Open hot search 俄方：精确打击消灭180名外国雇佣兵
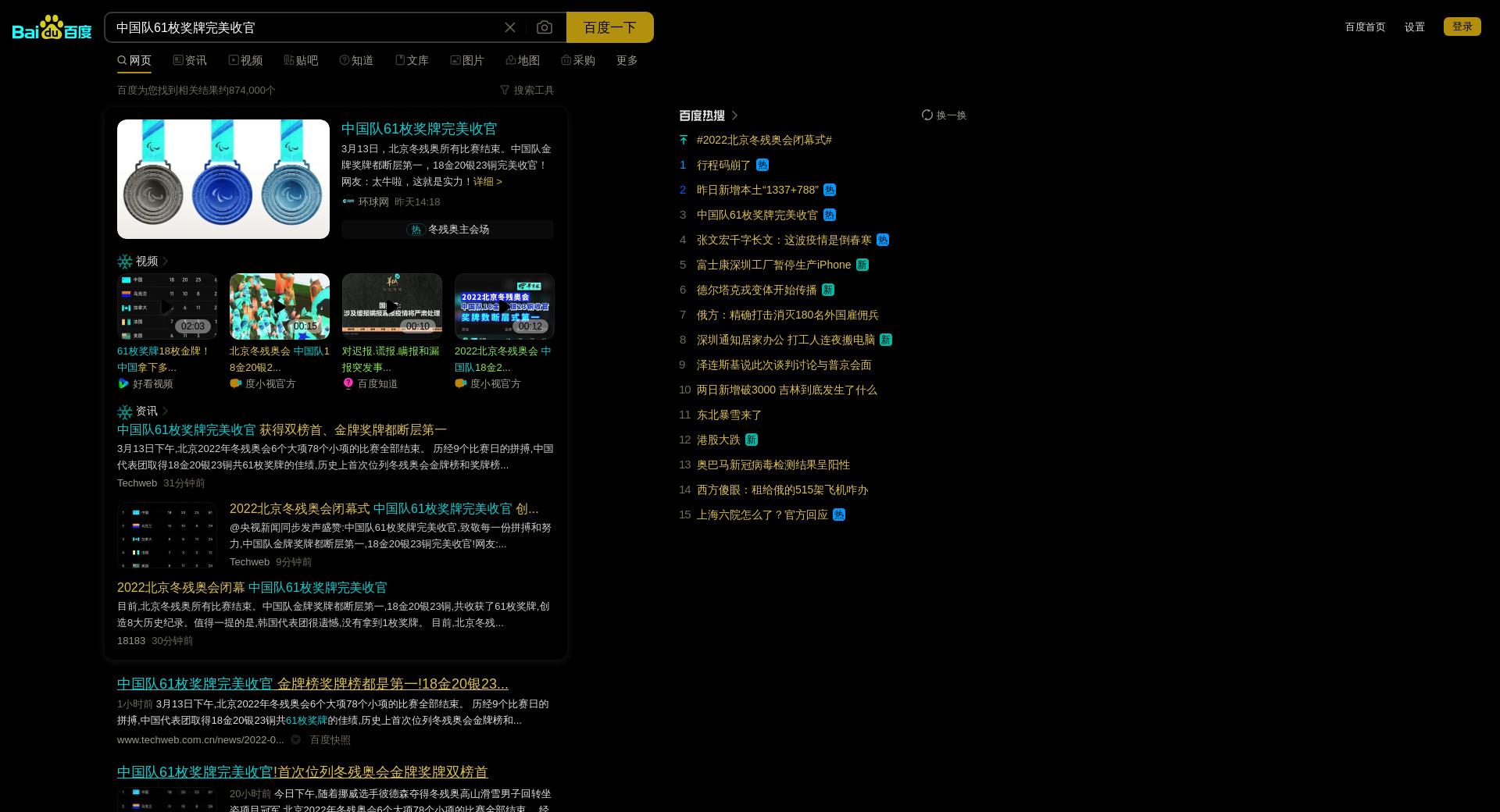The width and height of the screenshot is (1500, 812). pos(787,315)
